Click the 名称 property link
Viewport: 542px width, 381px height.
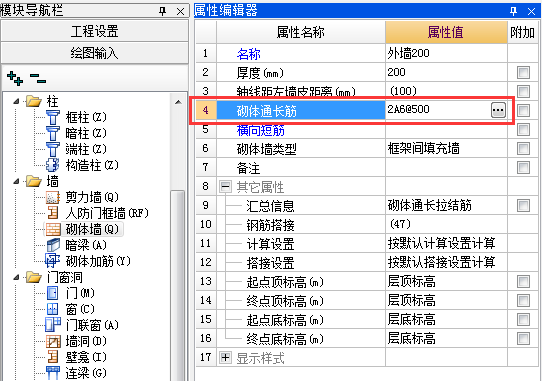pos(249,54)
